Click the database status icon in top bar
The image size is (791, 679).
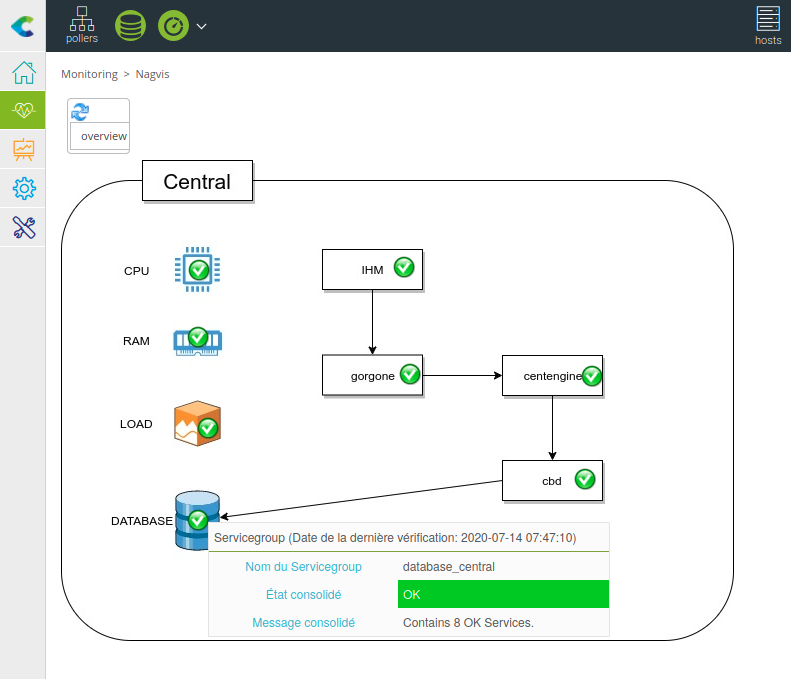[130, 26]
